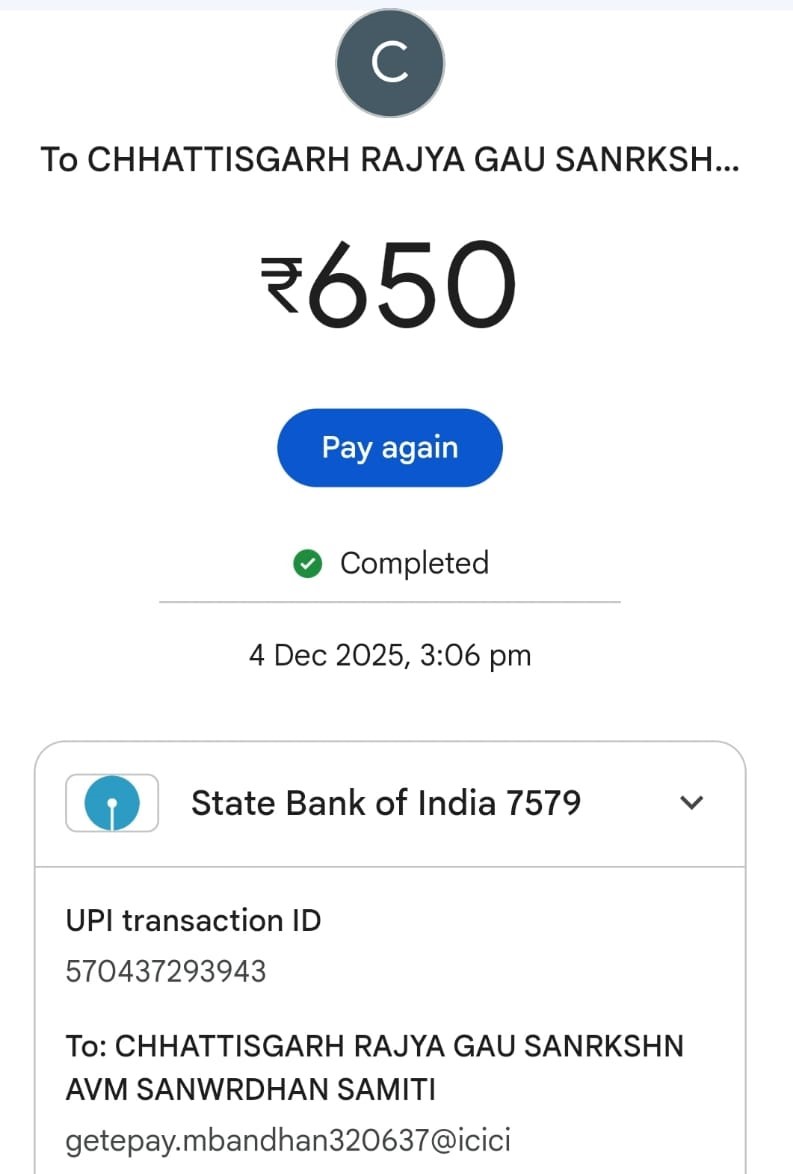Click the UPI transaction ID label
The height and width of the screenshot is (1174, 793).
pyautogui.click(x=193, y=921)
